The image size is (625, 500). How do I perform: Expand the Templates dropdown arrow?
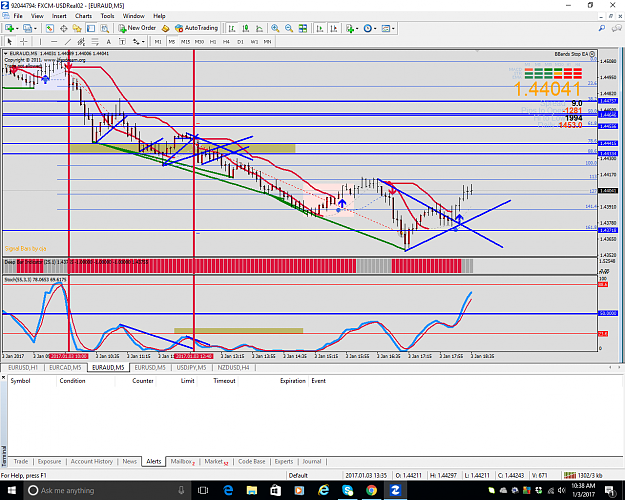(x=393, y=29)
